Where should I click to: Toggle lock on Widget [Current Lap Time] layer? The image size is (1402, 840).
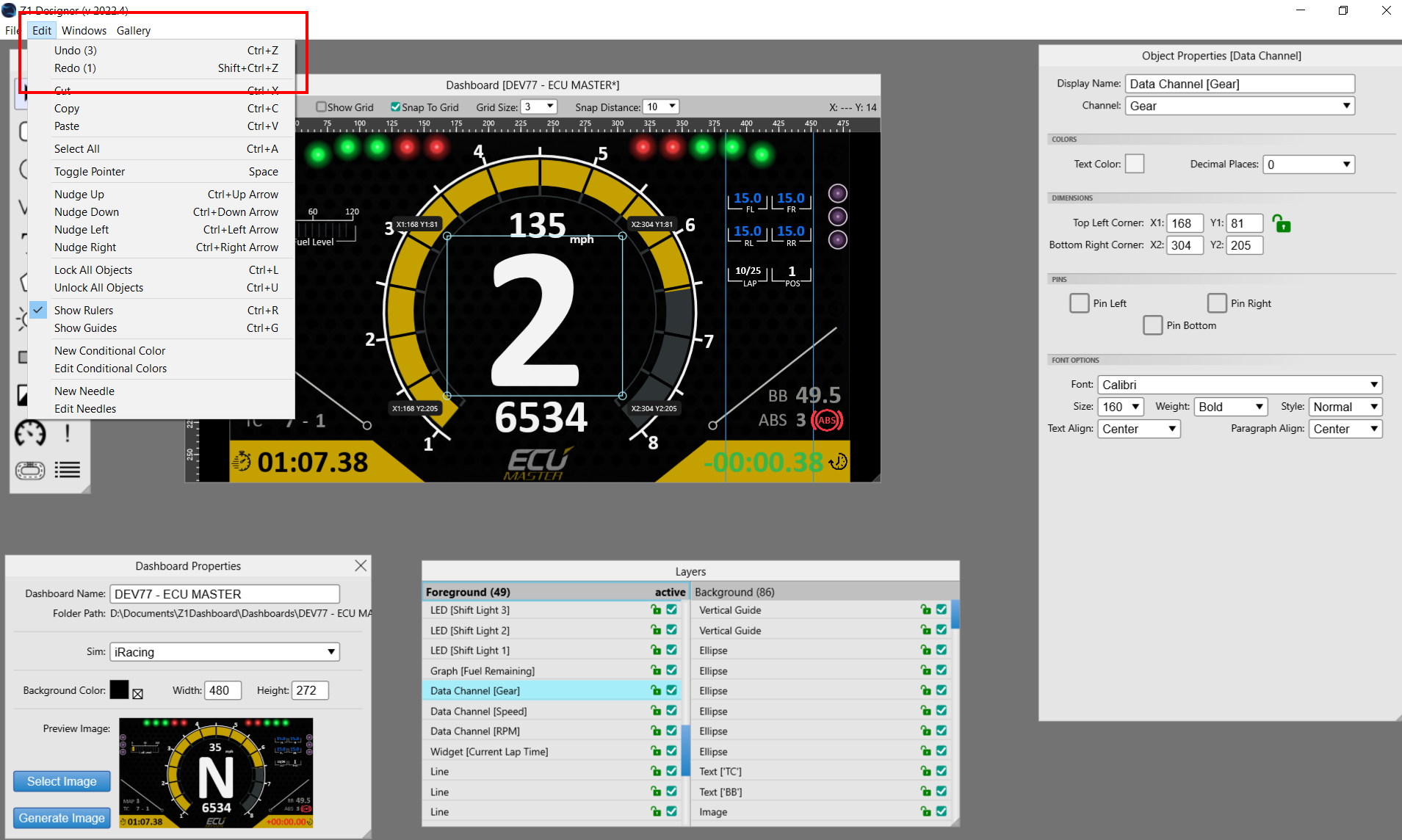656,751
